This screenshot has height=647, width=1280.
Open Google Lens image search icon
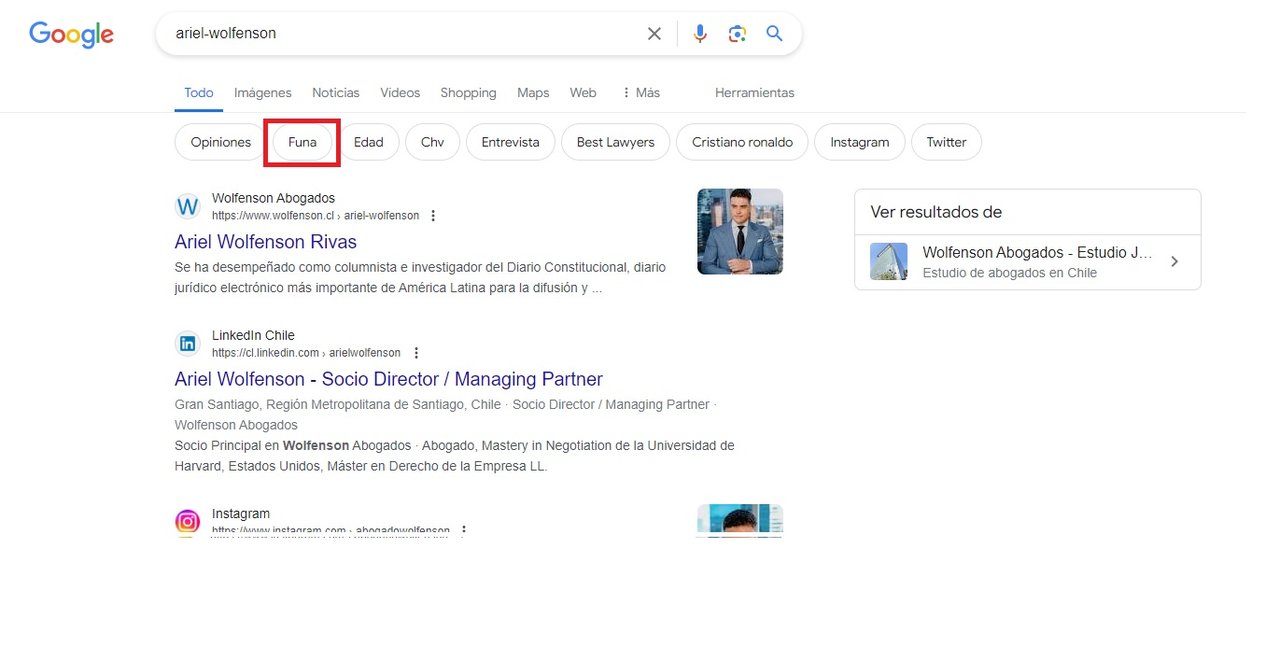click(737, 34)
